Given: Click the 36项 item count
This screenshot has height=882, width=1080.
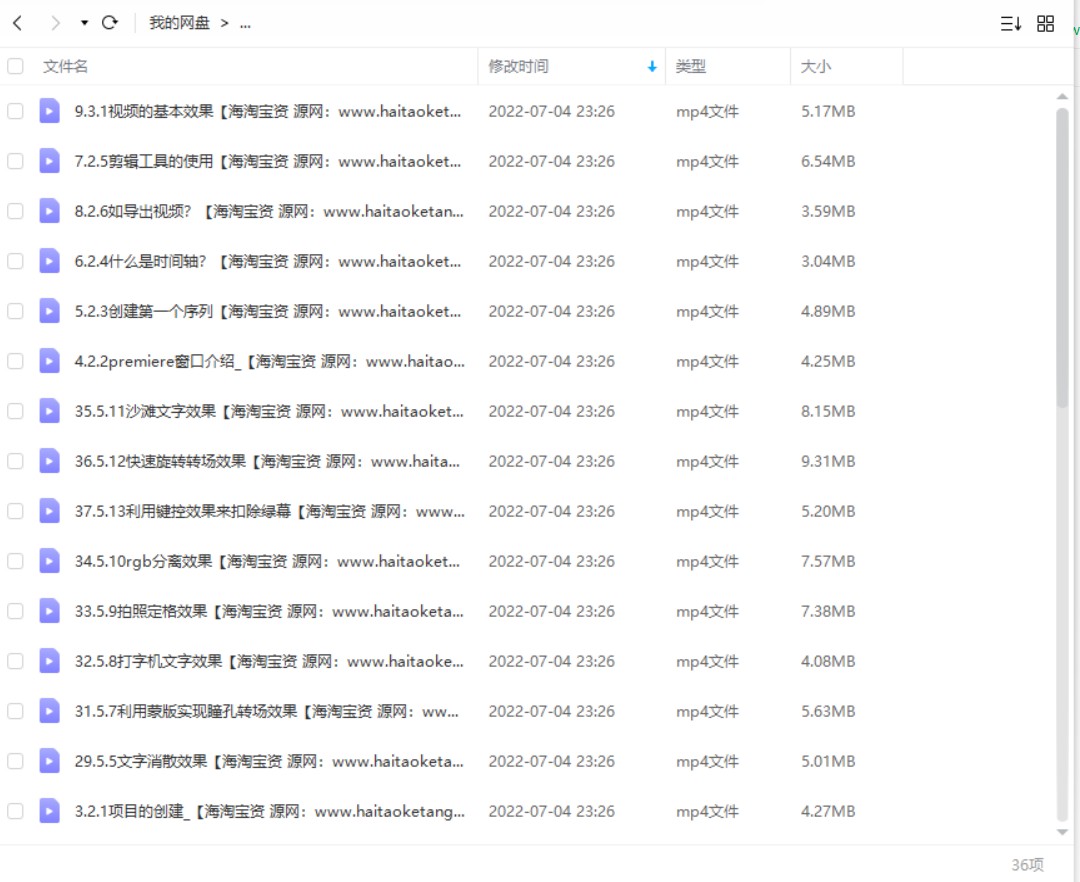Looking at the screenshot, I should pos(1027,864).
